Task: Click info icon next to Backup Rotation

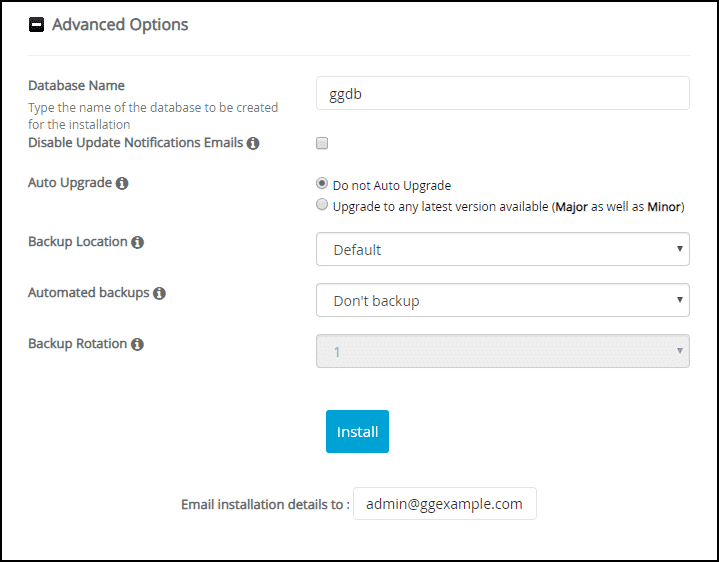Action: pos(137,344)
